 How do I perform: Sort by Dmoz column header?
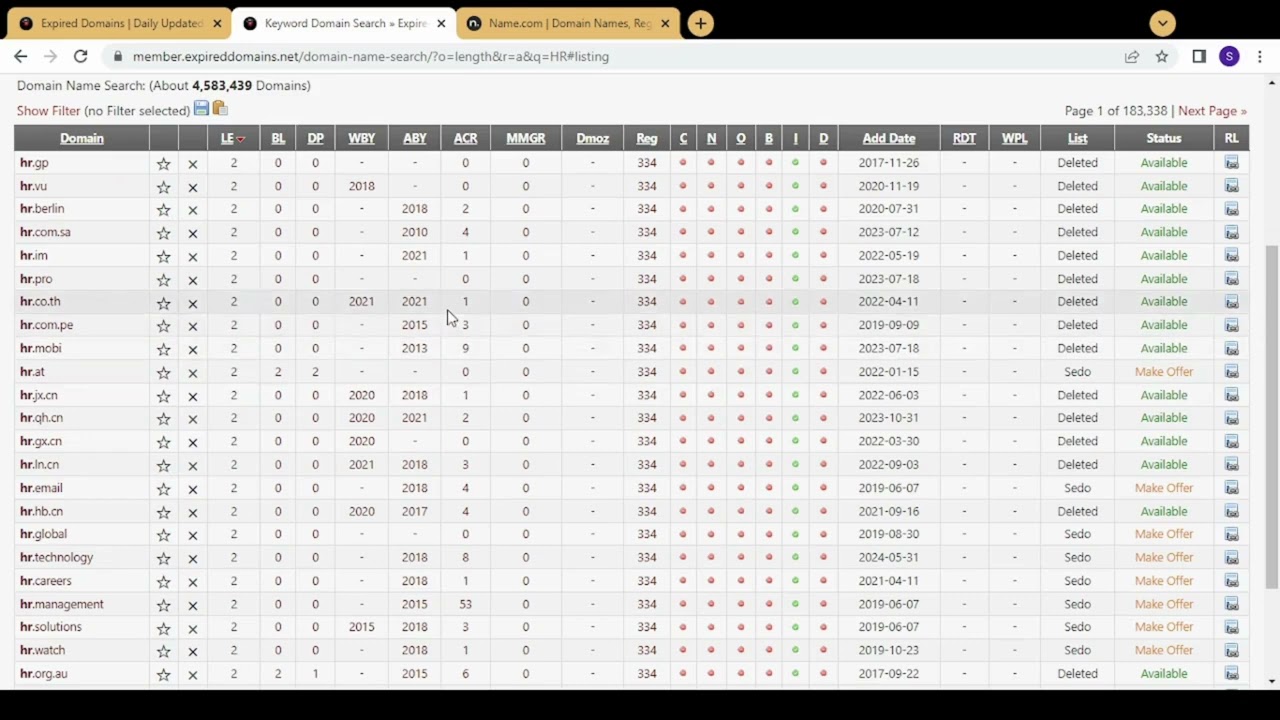click(x=592, y=138)
